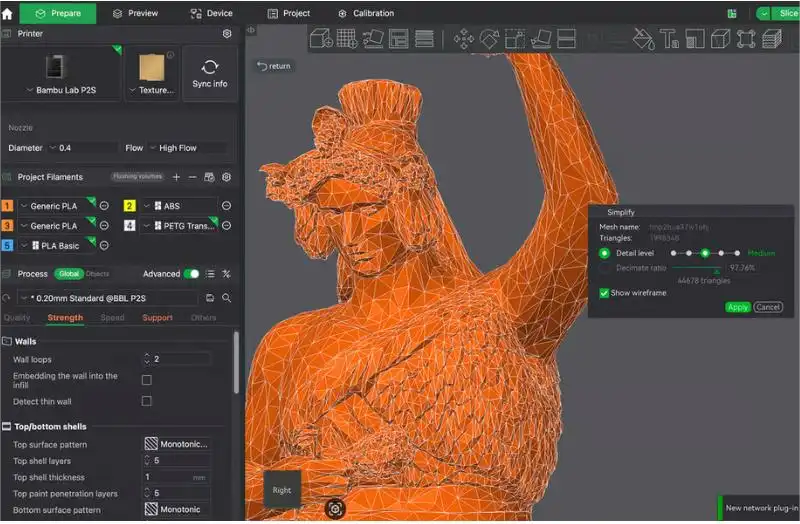The image size is (800, 524).
Task: Click settings list icon beside Advanced toggle
Action: tap(210, 274)
